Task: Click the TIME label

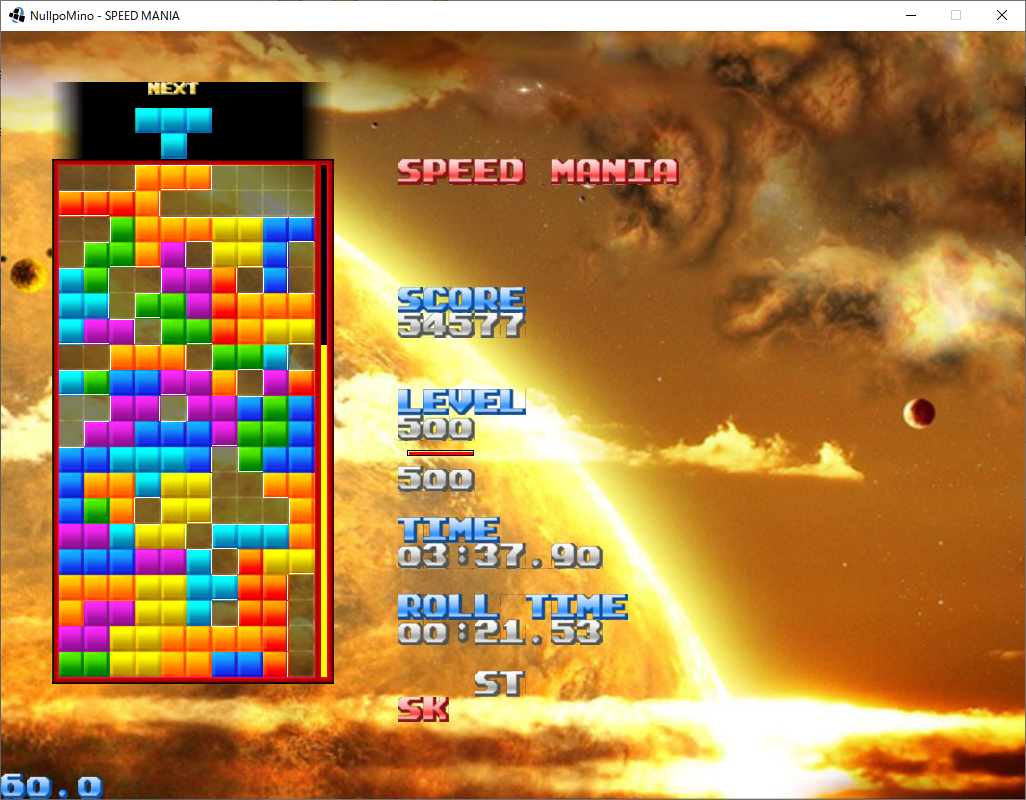Action: click(x=449, y=530)
